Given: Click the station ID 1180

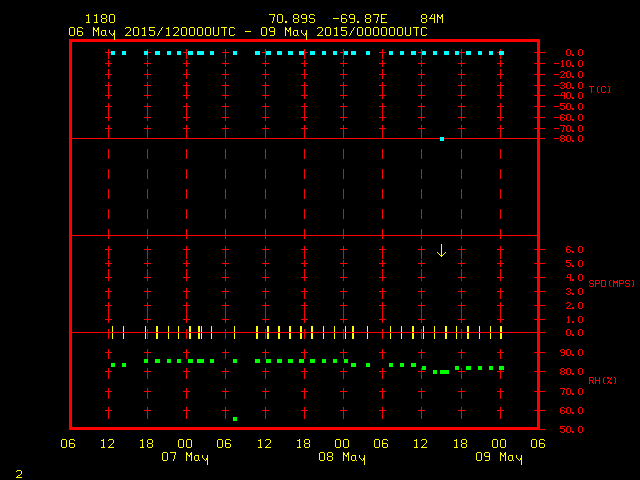Looking at the screenshot, I should (x=99, y=19).
